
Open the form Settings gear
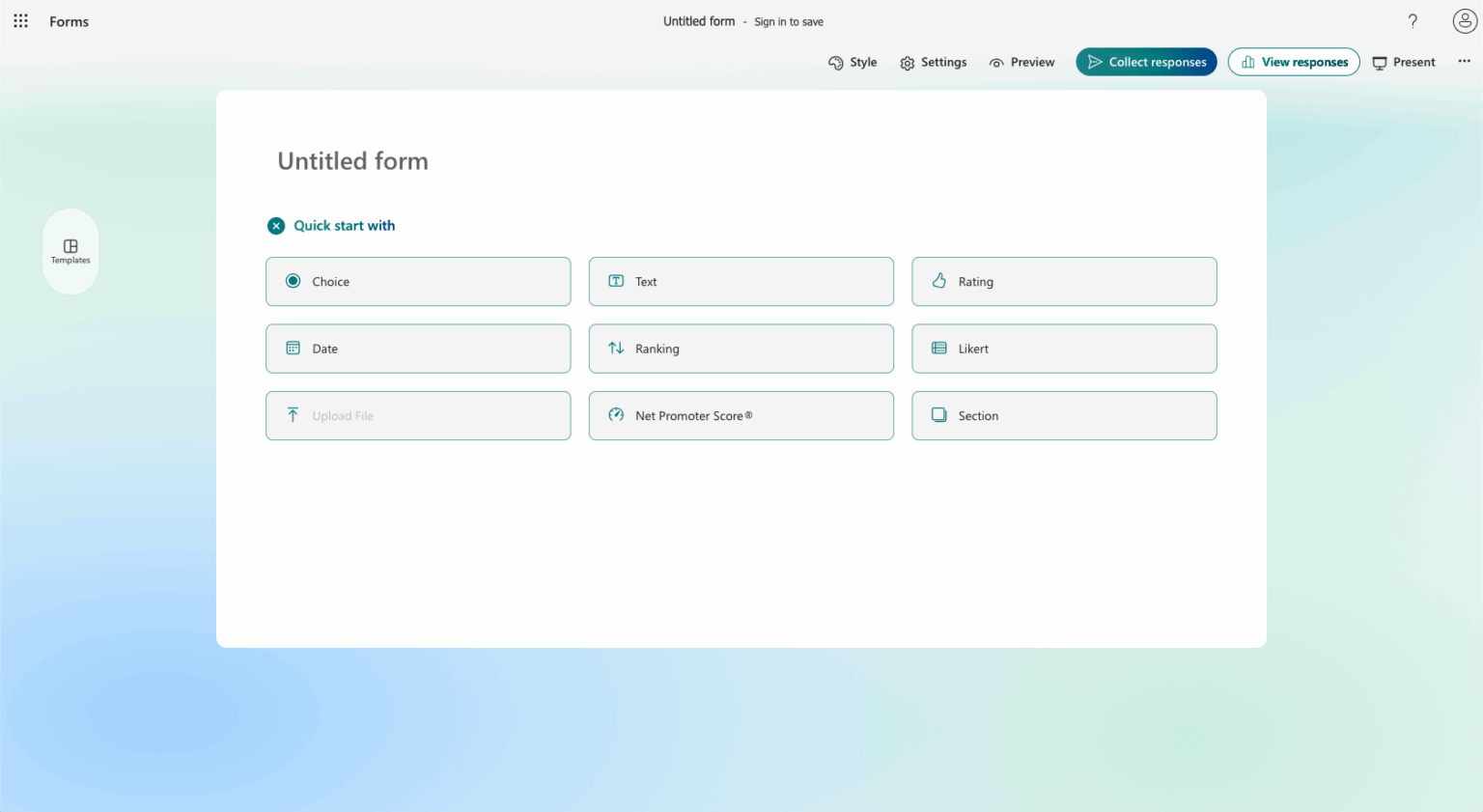[x=933, y=62]
